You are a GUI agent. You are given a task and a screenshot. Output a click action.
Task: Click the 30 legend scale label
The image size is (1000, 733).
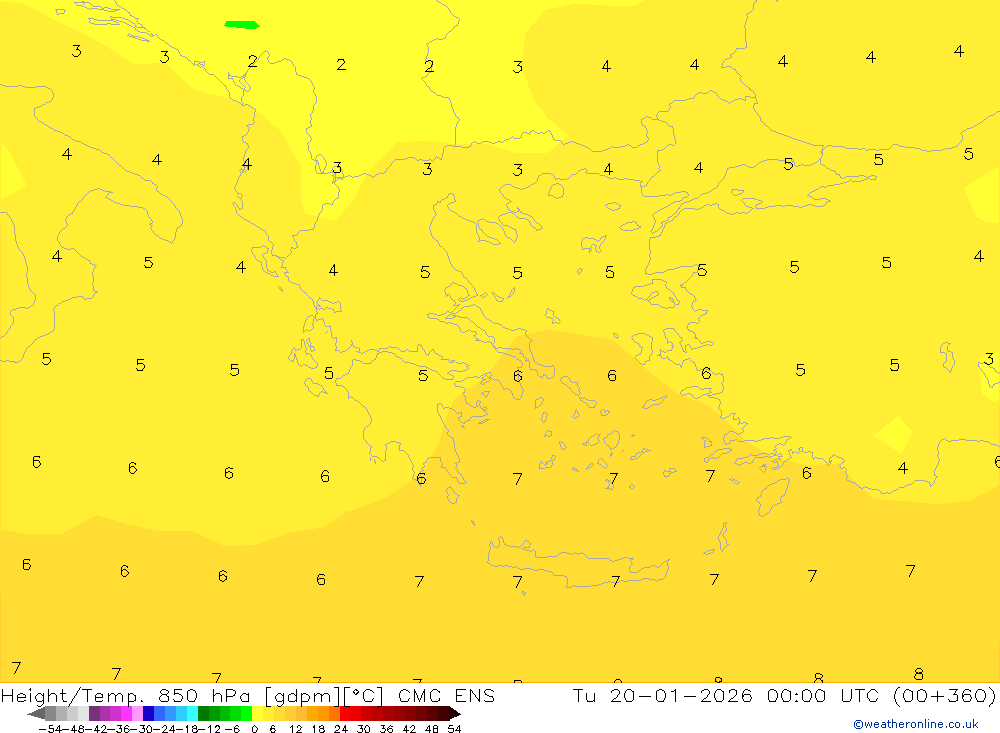[x=364, y=729]
